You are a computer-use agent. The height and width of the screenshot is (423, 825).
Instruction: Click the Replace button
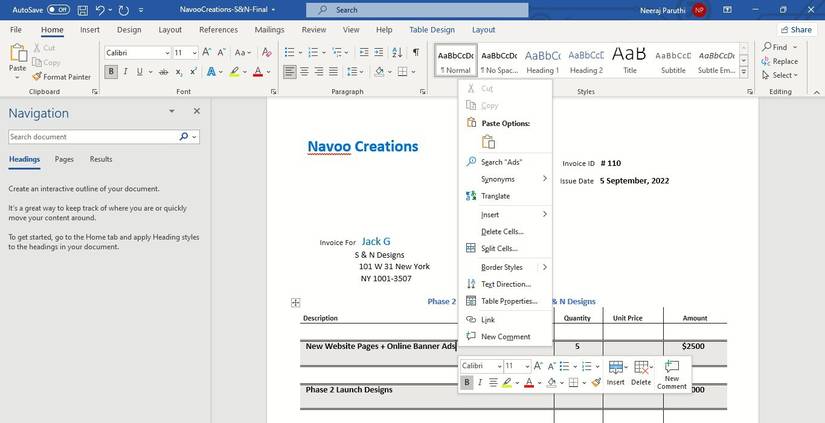click(x=780, y=61)
